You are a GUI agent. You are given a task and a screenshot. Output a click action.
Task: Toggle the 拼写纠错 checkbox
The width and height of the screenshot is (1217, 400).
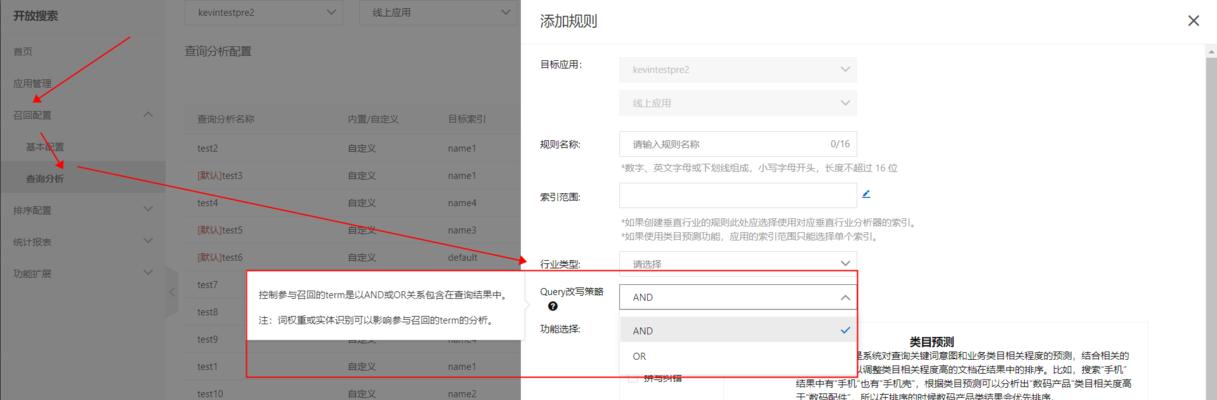pyautogui.click(x=632, y=378)
